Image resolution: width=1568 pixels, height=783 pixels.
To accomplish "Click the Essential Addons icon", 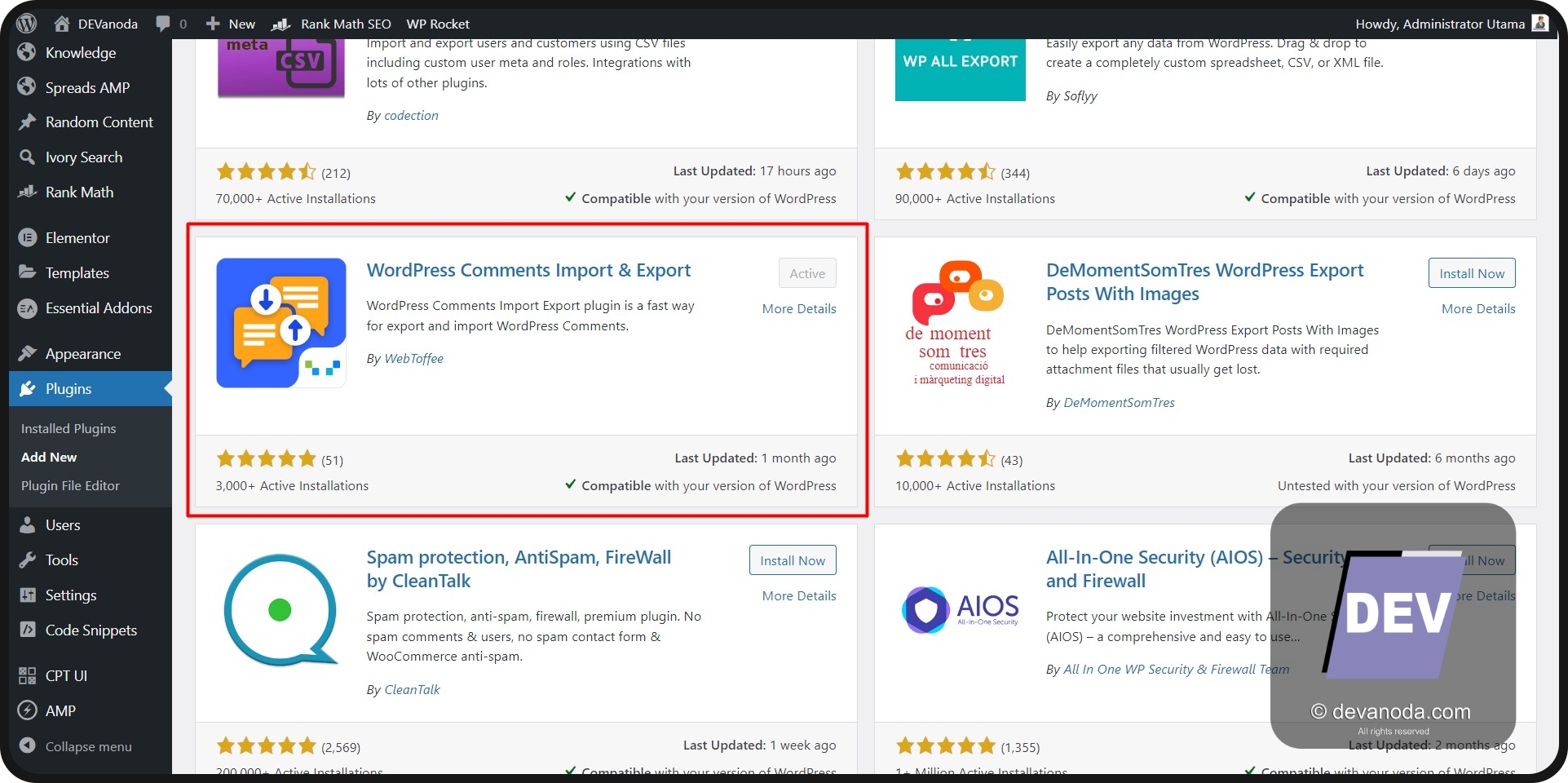I will click(27, 307).
